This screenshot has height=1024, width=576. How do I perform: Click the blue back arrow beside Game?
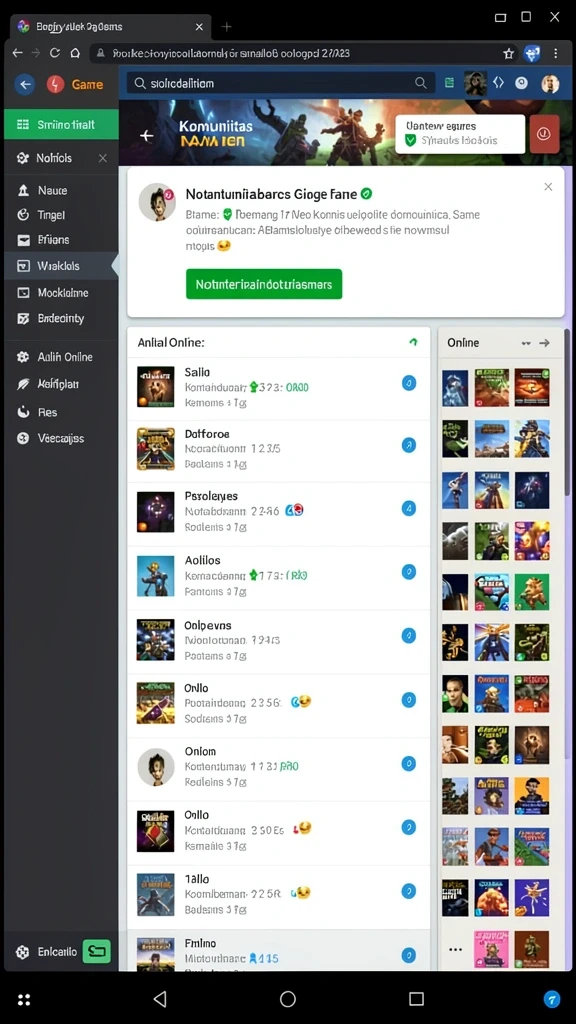pos(25,84)
